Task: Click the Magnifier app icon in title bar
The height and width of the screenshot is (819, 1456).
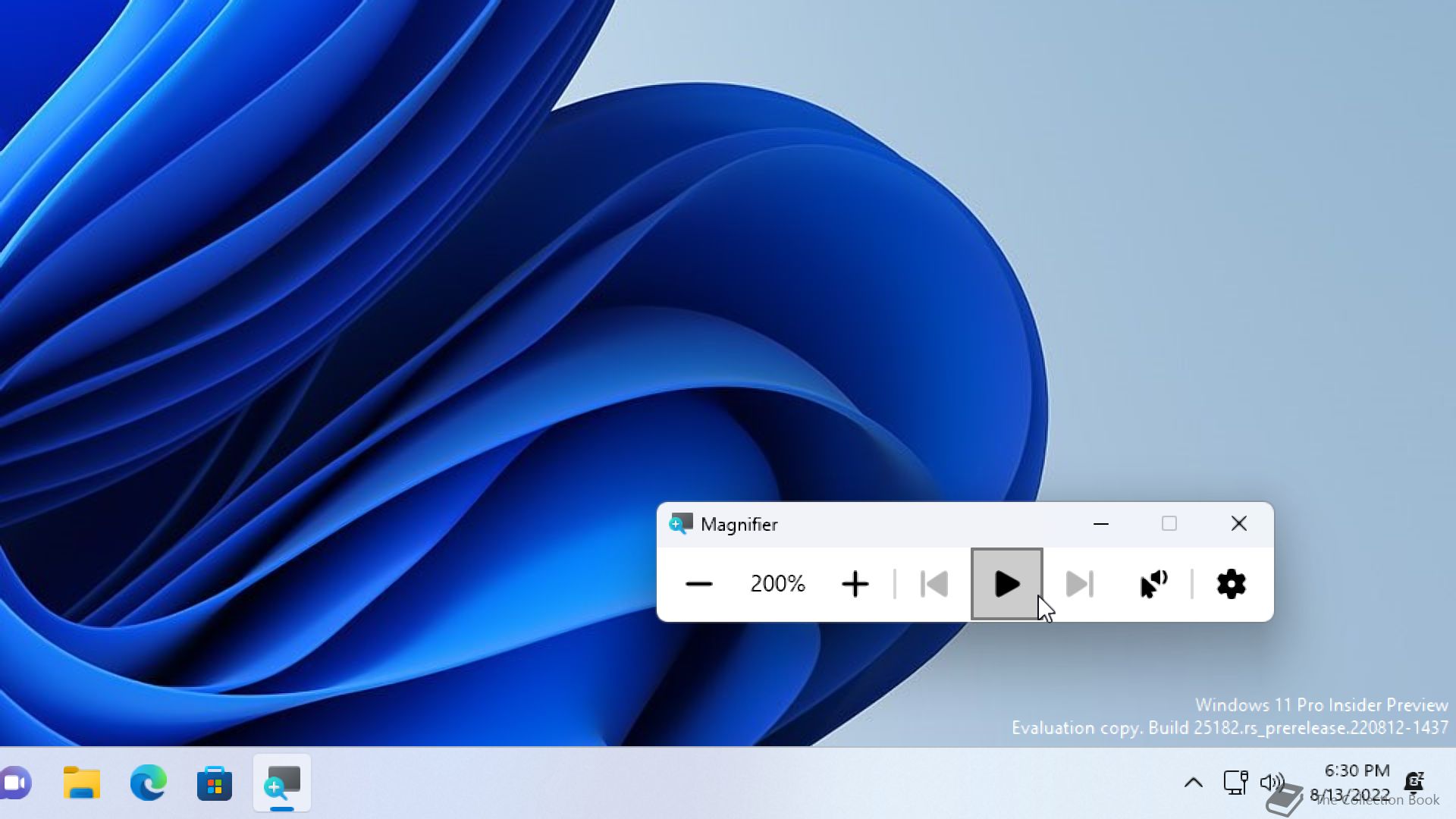Action: [x=681, y=524]
